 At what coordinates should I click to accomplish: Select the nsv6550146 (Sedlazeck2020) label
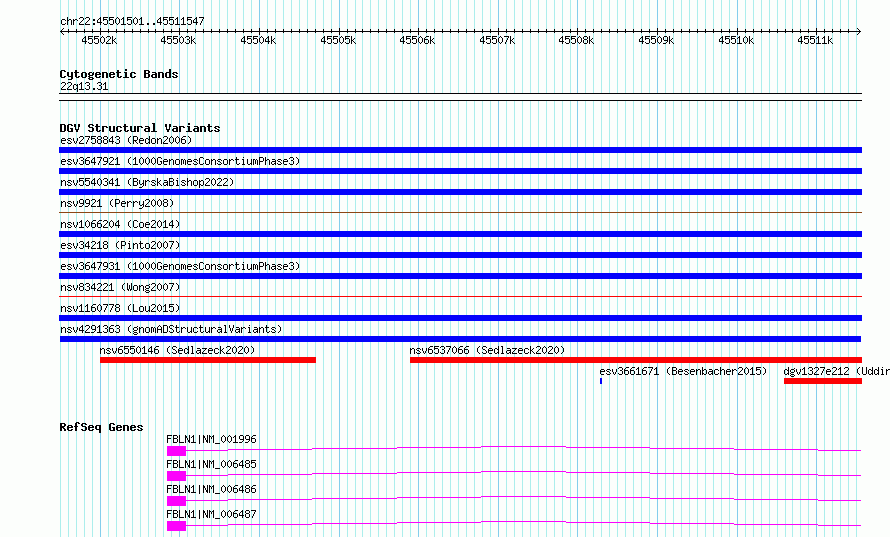pyautogui.click(x=177, y=350)
